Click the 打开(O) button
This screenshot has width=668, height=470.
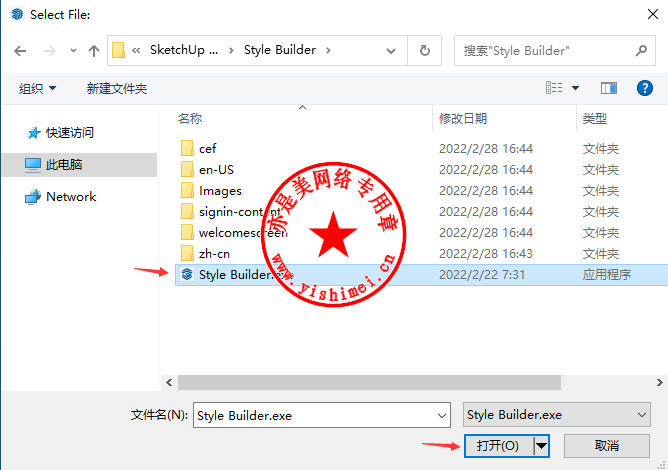[498, 446]
